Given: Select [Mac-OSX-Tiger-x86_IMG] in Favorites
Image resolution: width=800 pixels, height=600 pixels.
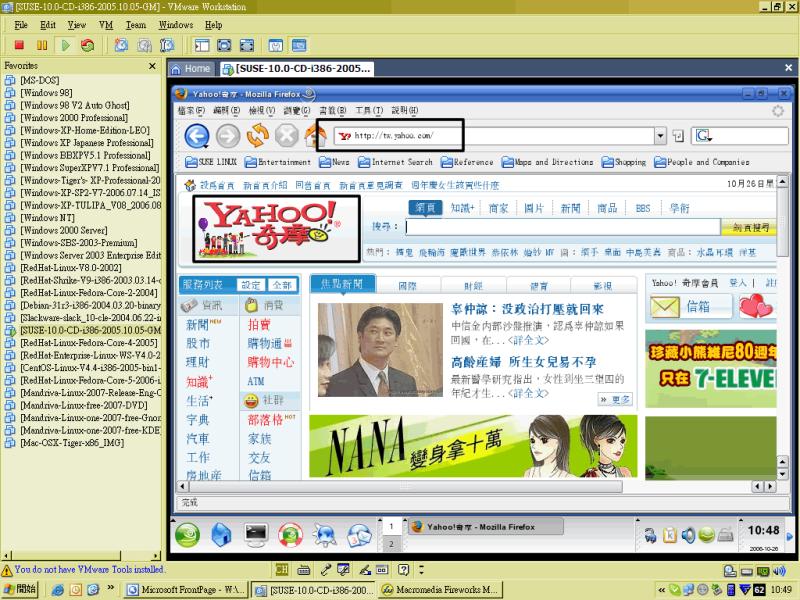Looking at the screenshot, I should (71, 443).
